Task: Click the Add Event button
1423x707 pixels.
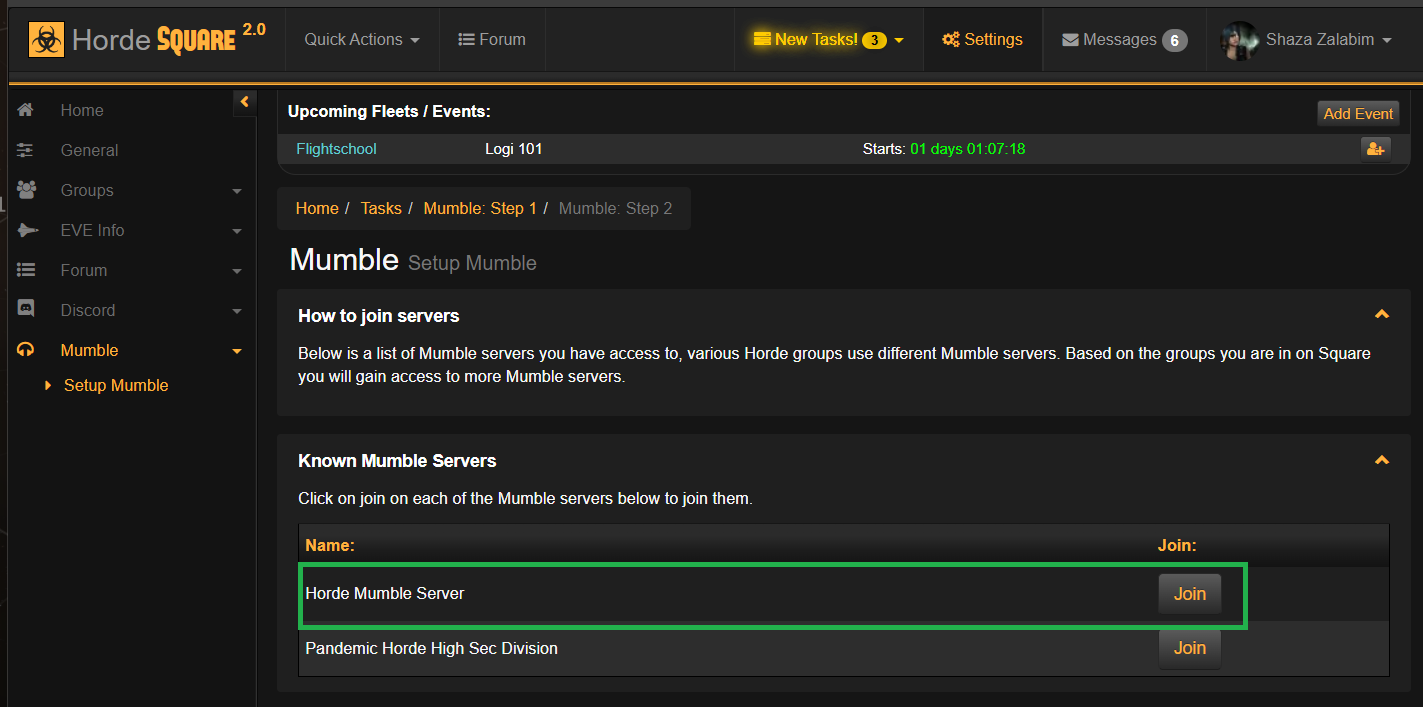Action: click(x=1358, y=113)
